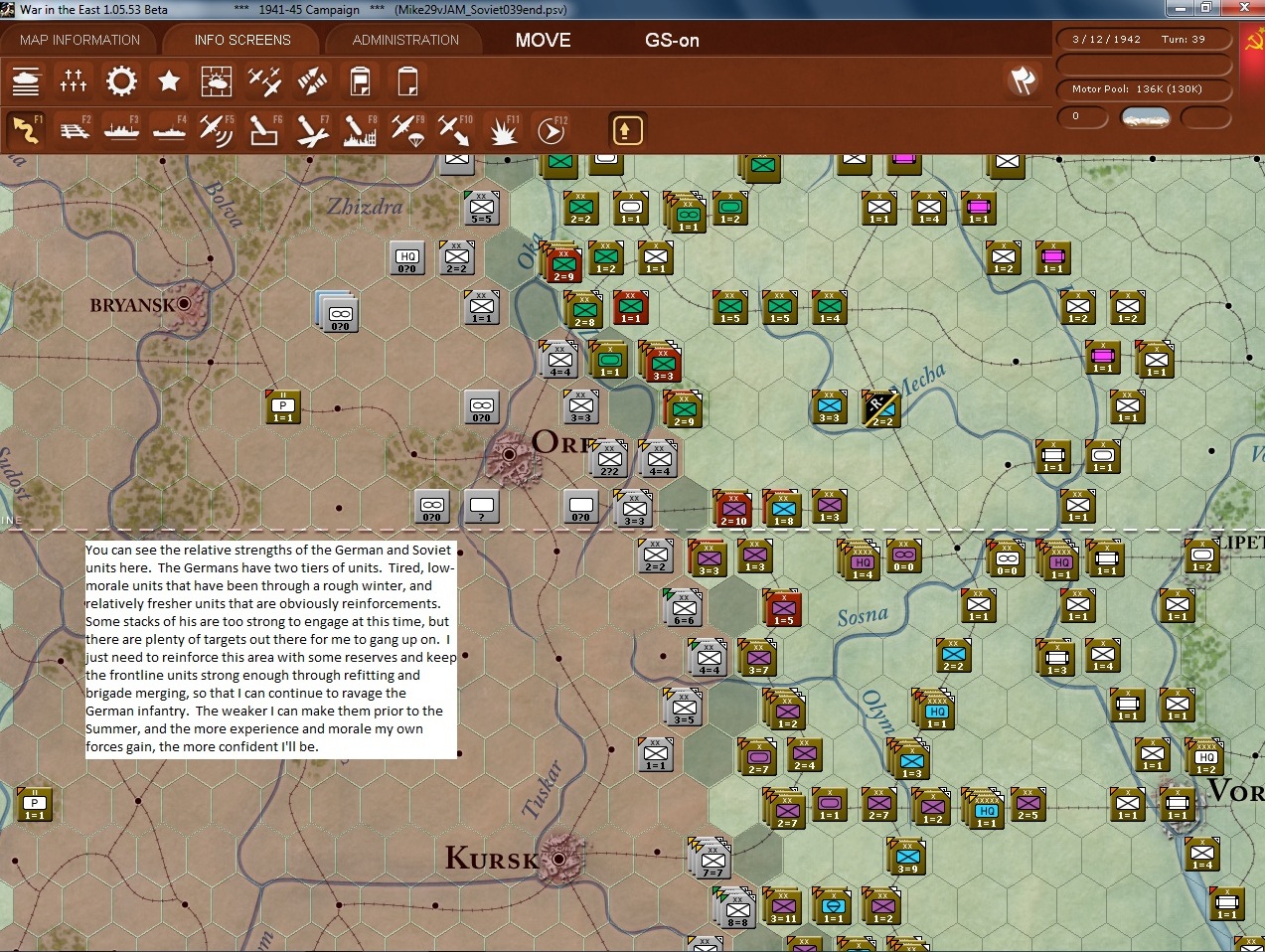
Task: Select the Bryansk city hex
Action: pyautogui.click(x=184, y=304)
